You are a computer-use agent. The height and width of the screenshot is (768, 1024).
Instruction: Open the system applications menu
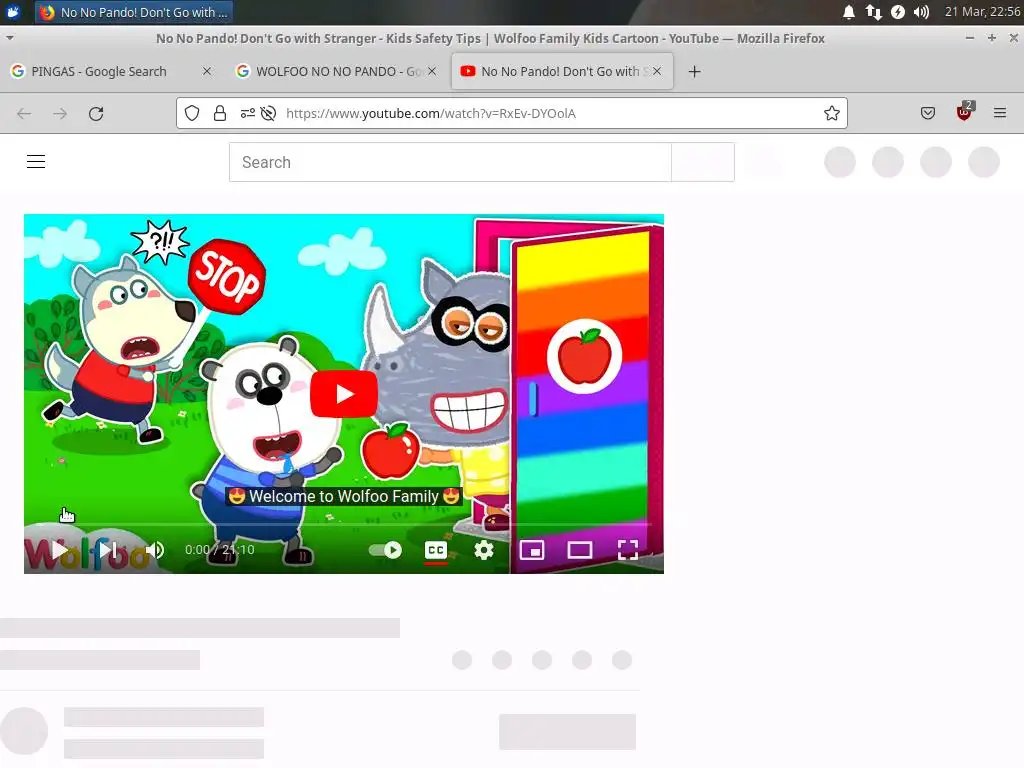13,12
